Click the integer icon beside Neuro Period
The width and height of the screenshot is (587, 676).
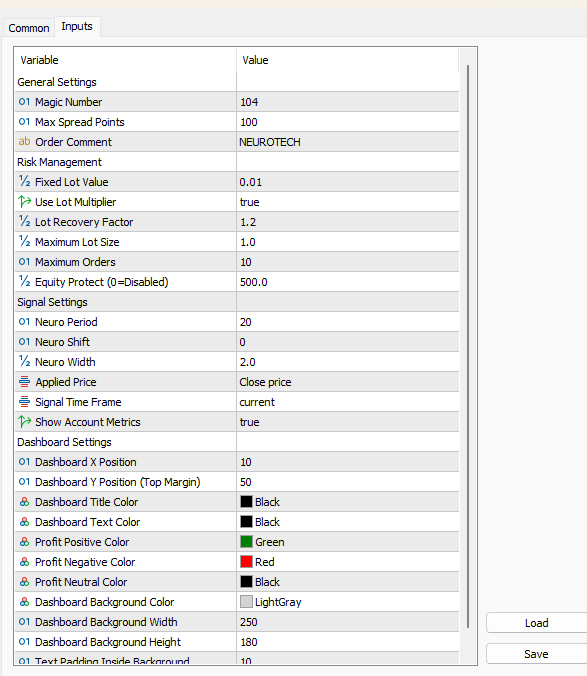pos(25,322)
